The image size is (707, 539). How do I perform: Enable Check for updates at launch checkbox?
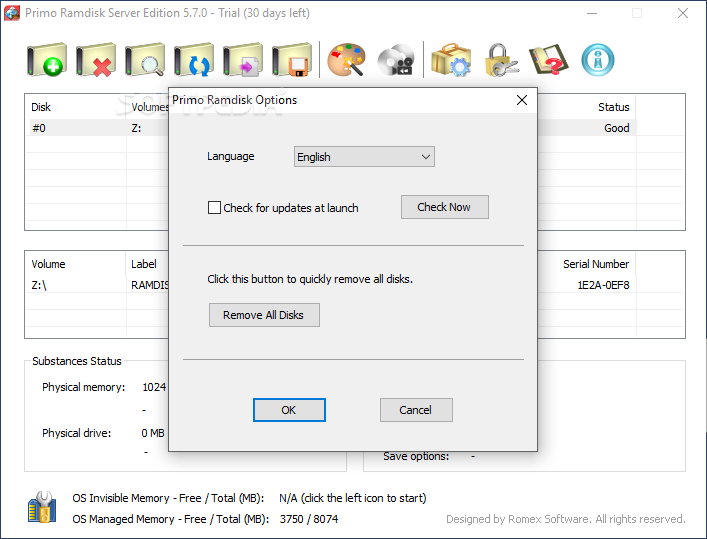[214, 207]
